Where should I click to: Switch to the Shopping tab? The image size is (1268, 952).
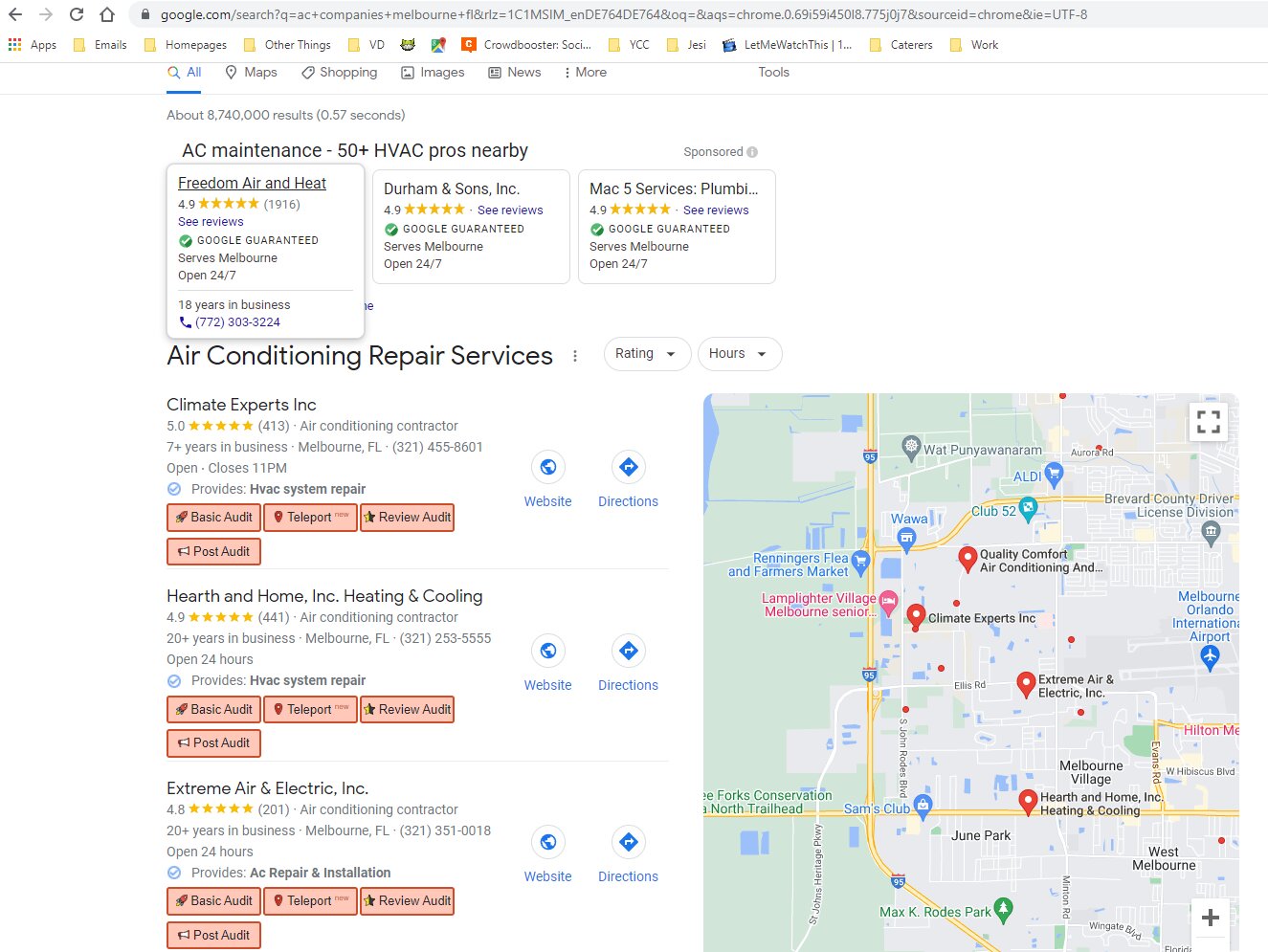click(x=339, y=73)
